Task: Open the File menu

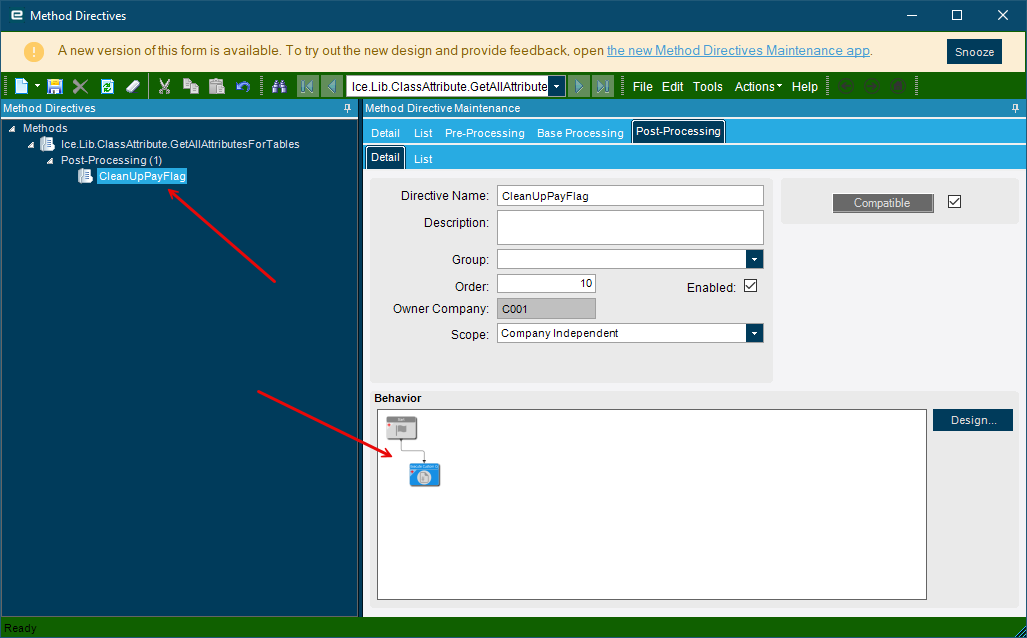Action: coord(643,86)
